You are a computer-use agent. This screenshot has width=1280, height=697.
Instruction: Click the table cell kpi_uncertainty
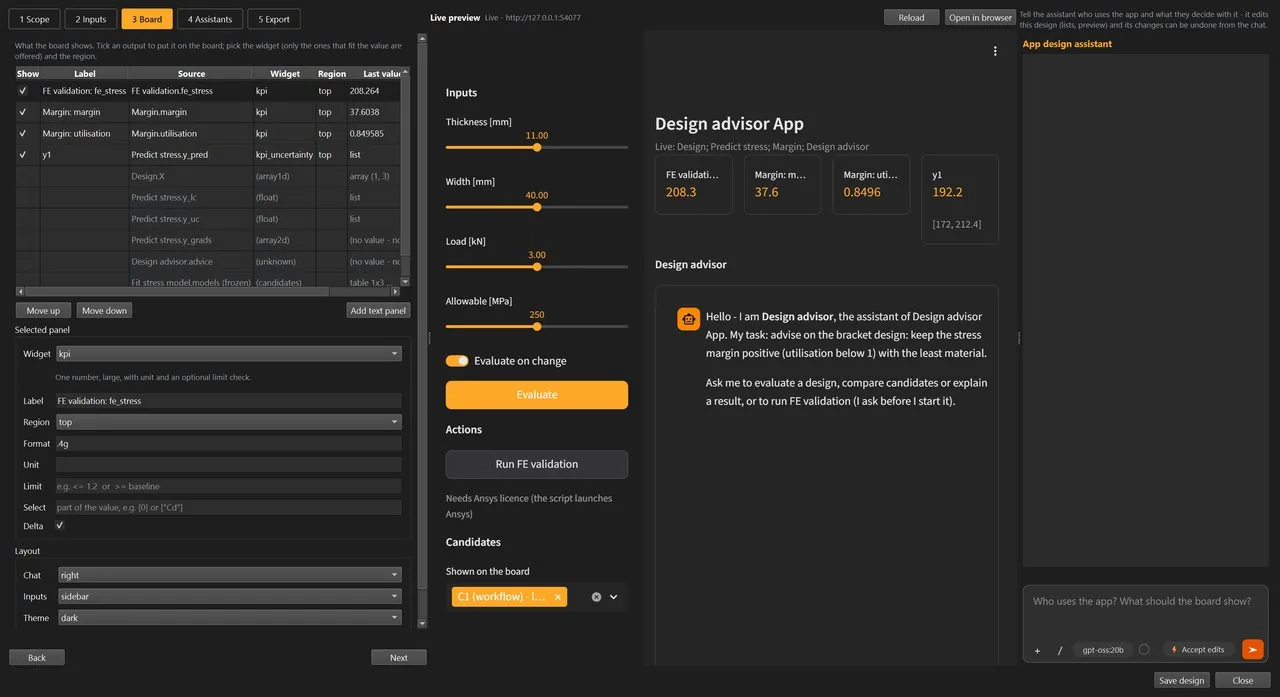[284, 155]
